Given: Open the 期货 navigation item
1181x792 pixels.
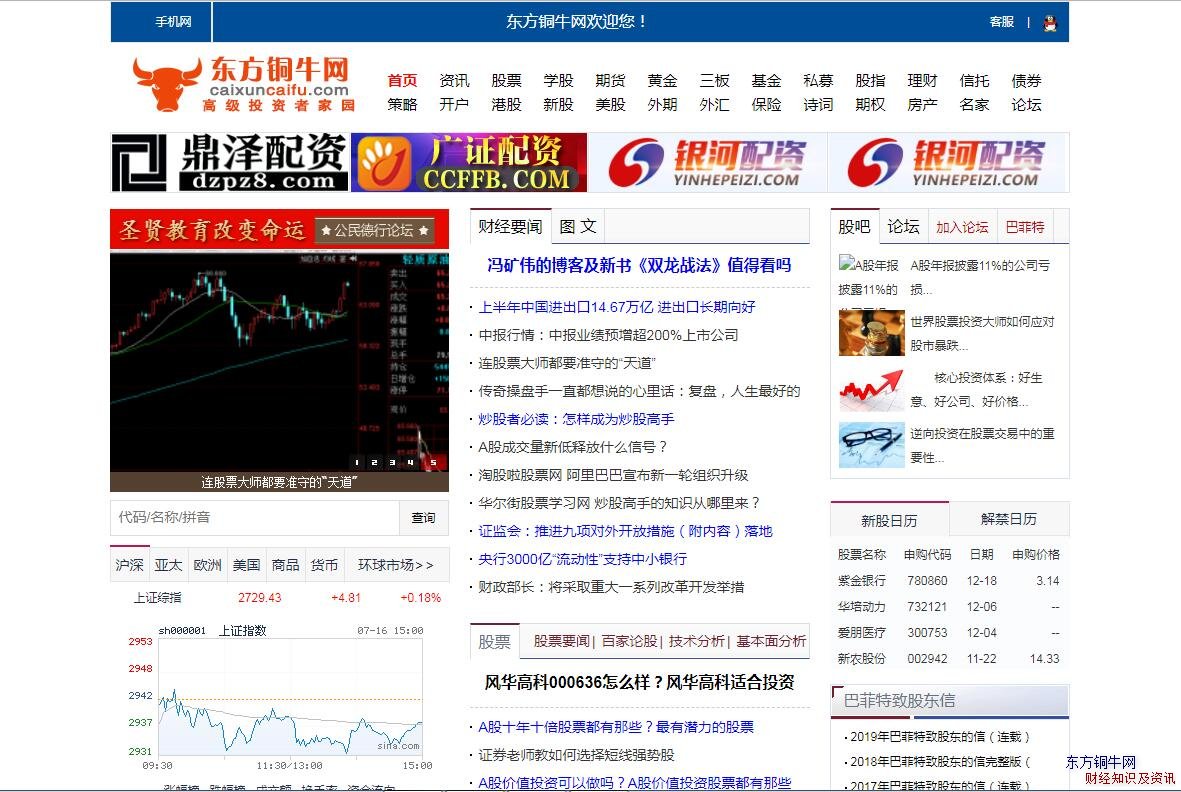Looking at the screenshot, I should [610, 81].
